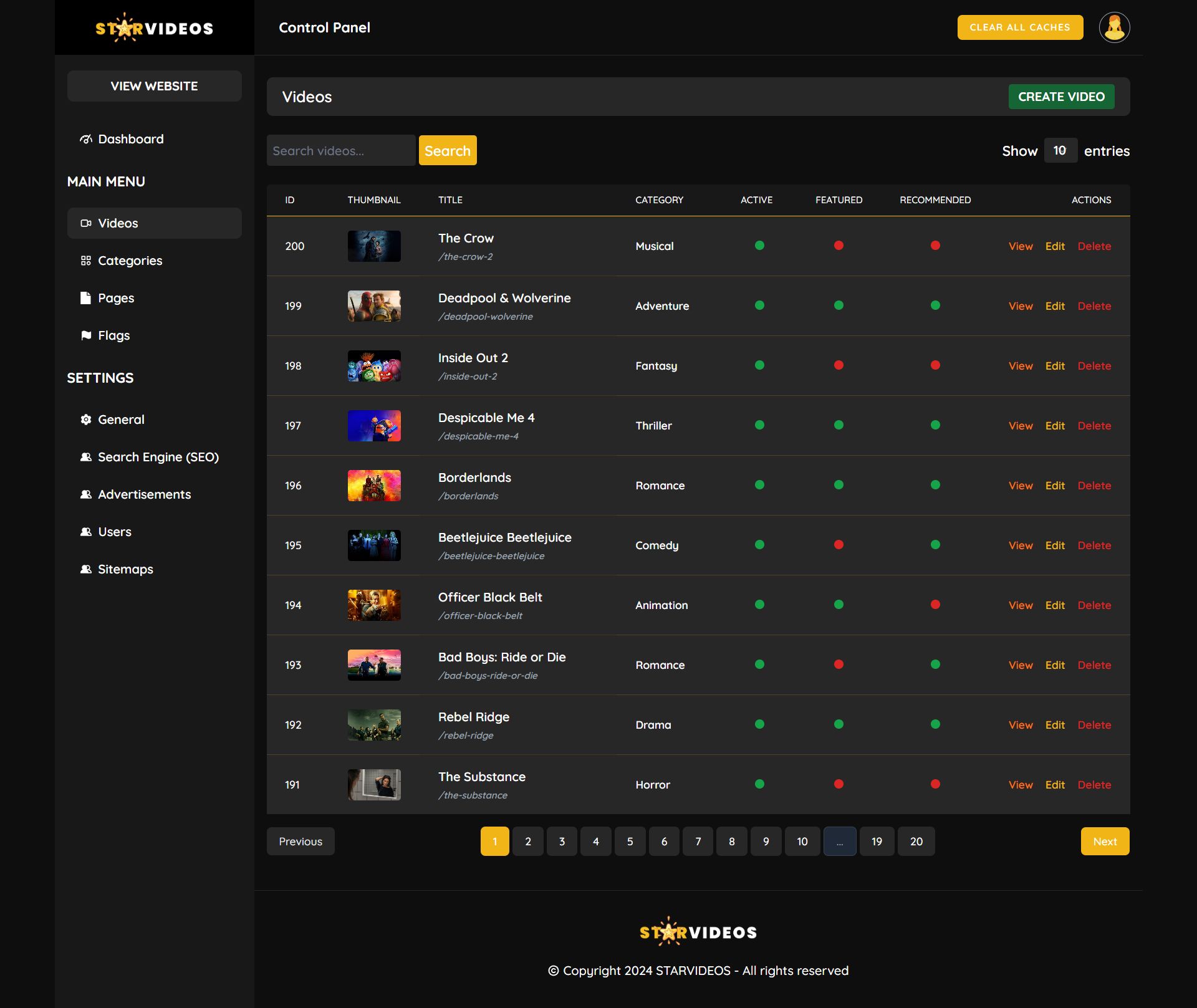Click the View Website button
Screen dimensions: 1197x1008
point(154,86)
